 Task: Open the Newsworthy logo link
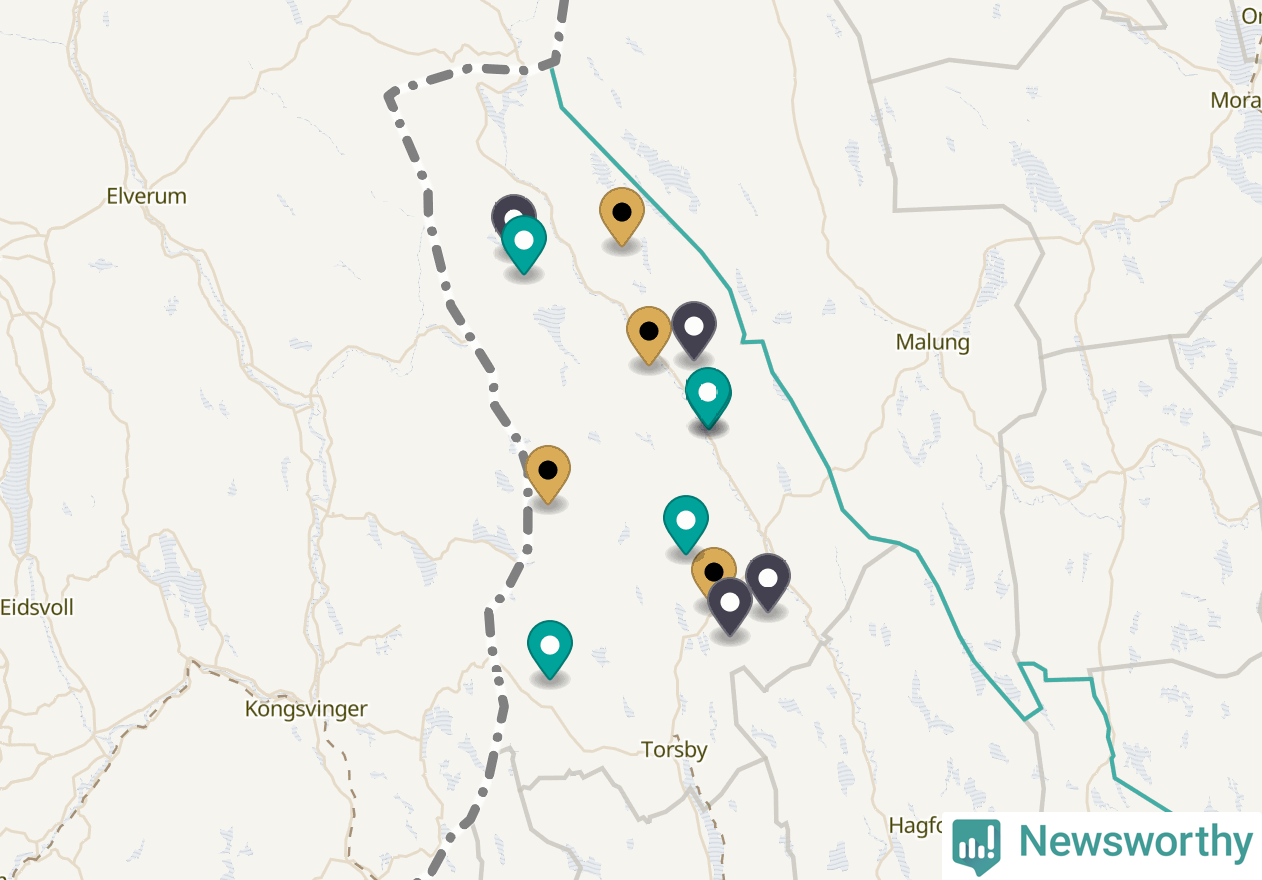(1102, 844)
